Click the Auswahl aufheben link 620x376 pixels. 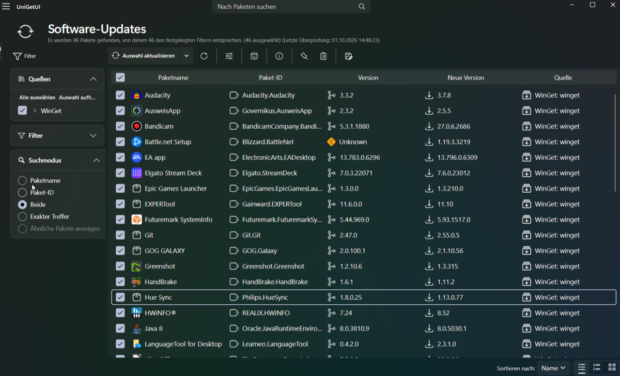[77, 97]
